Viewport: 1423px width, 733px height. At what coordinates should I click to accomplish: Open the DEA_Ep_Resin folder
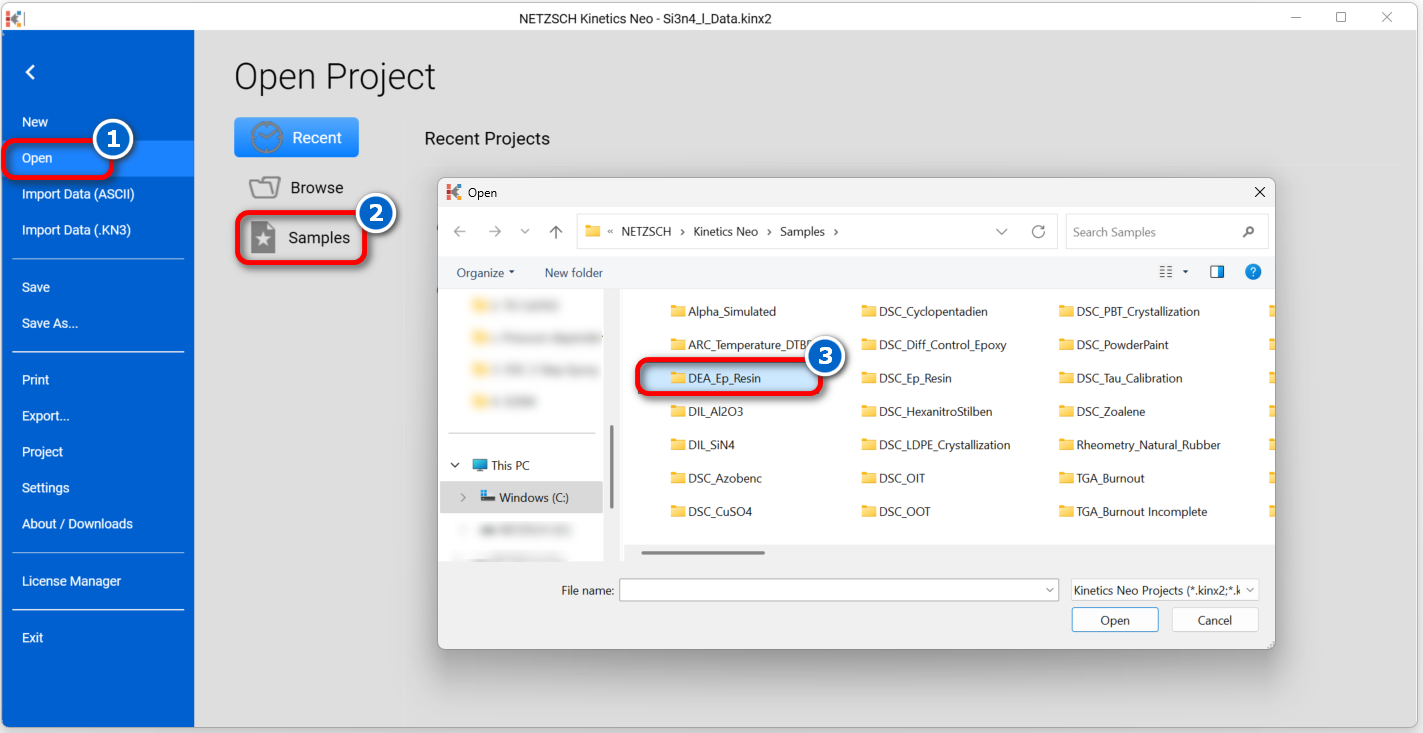[x=724, y=378]
